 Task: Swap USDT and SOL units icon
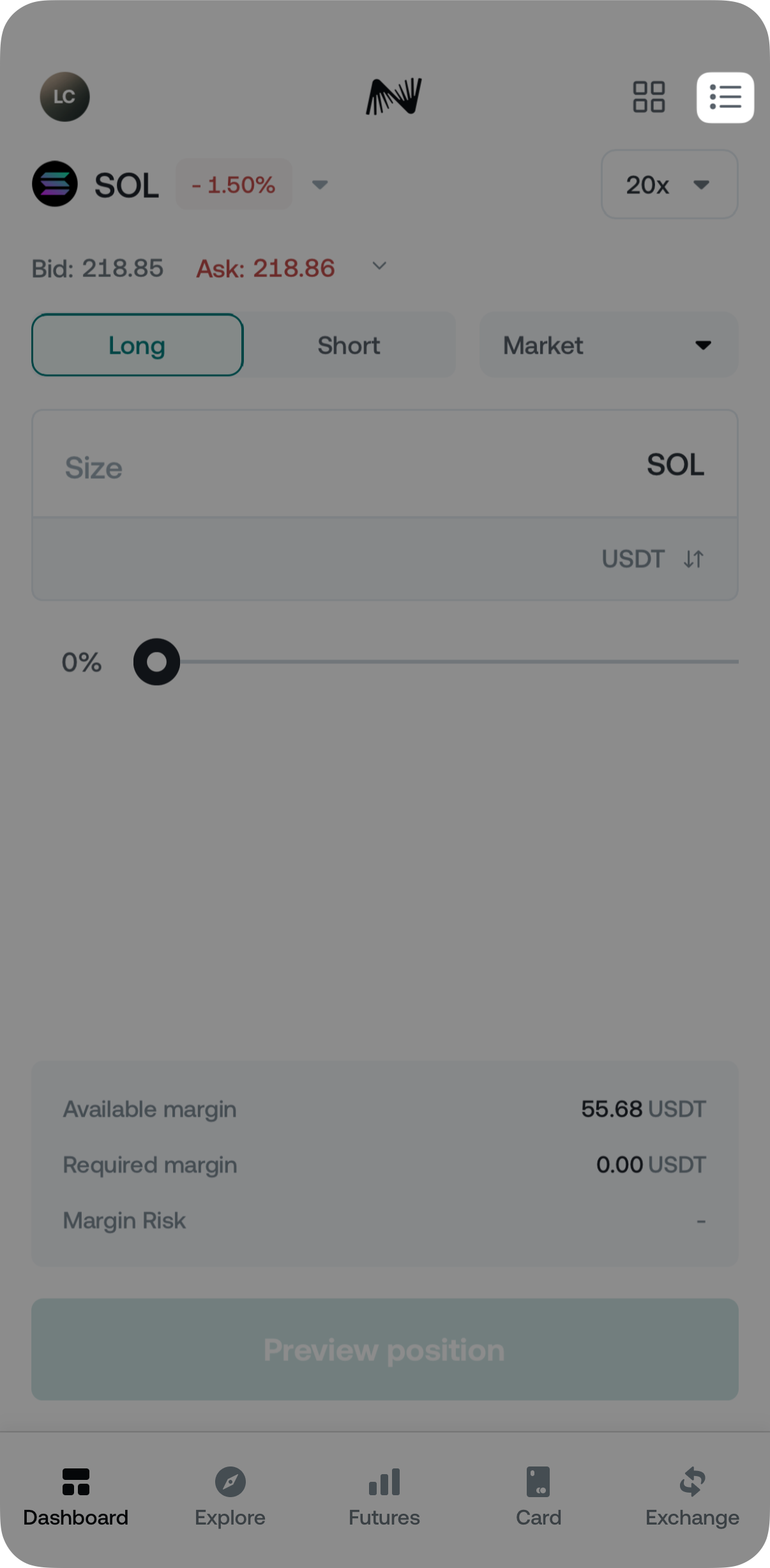click(693, 559)
